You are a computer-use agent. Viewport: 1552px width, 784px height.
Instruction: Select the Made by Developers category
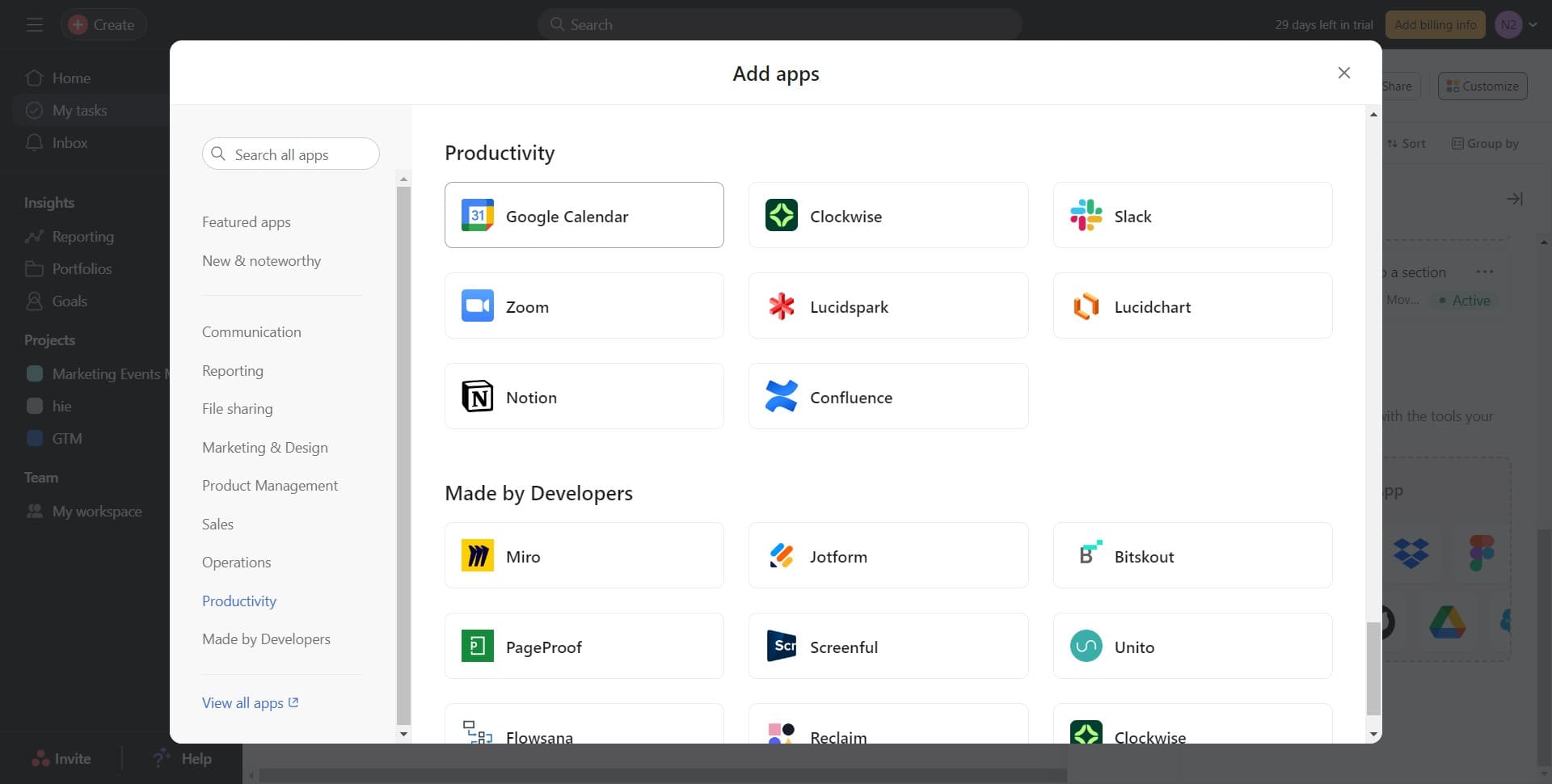[x=266, y=639]
